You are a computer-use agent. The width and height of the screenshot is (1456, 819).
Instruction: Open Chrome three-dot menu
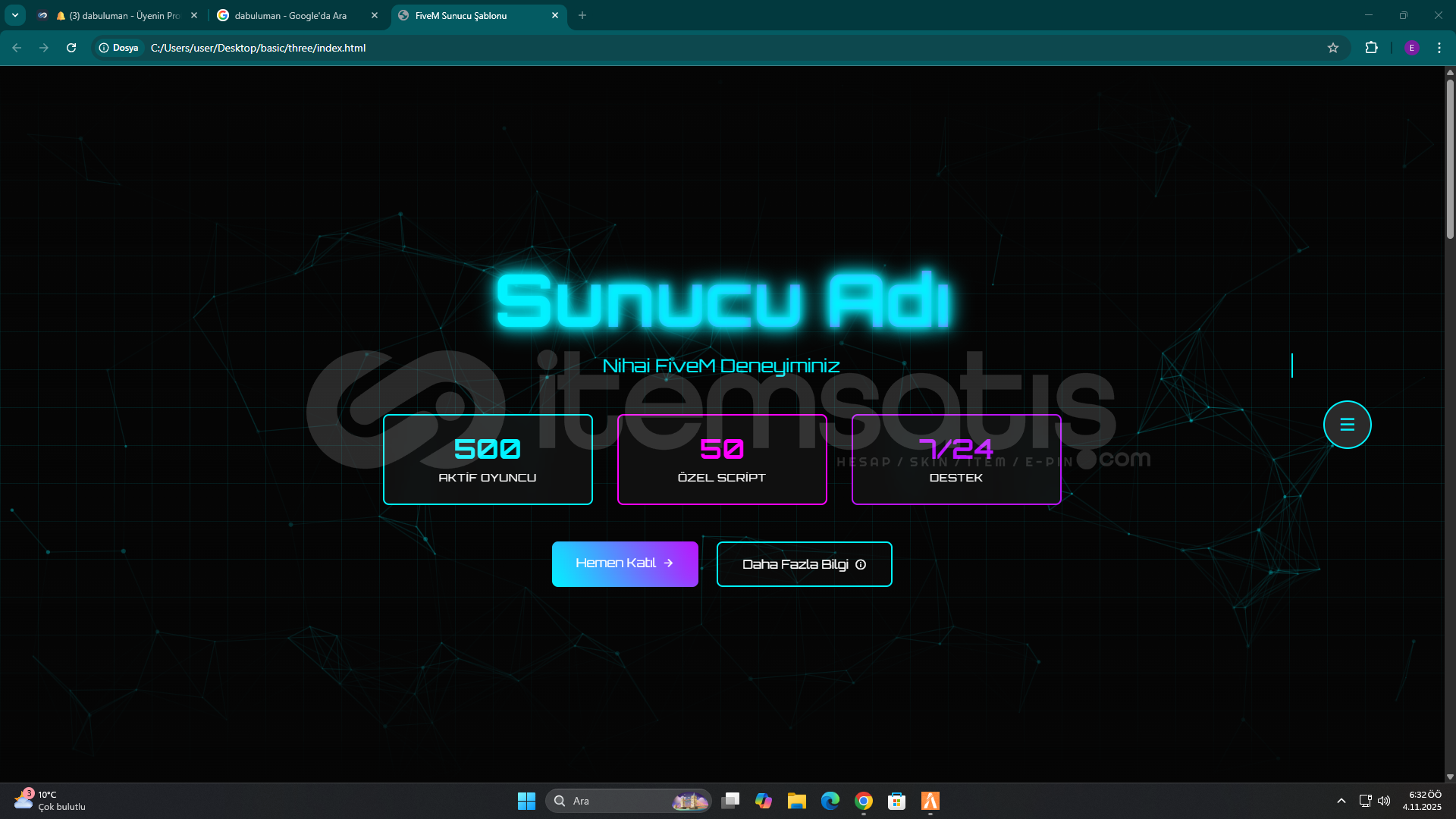point(1439,48)
